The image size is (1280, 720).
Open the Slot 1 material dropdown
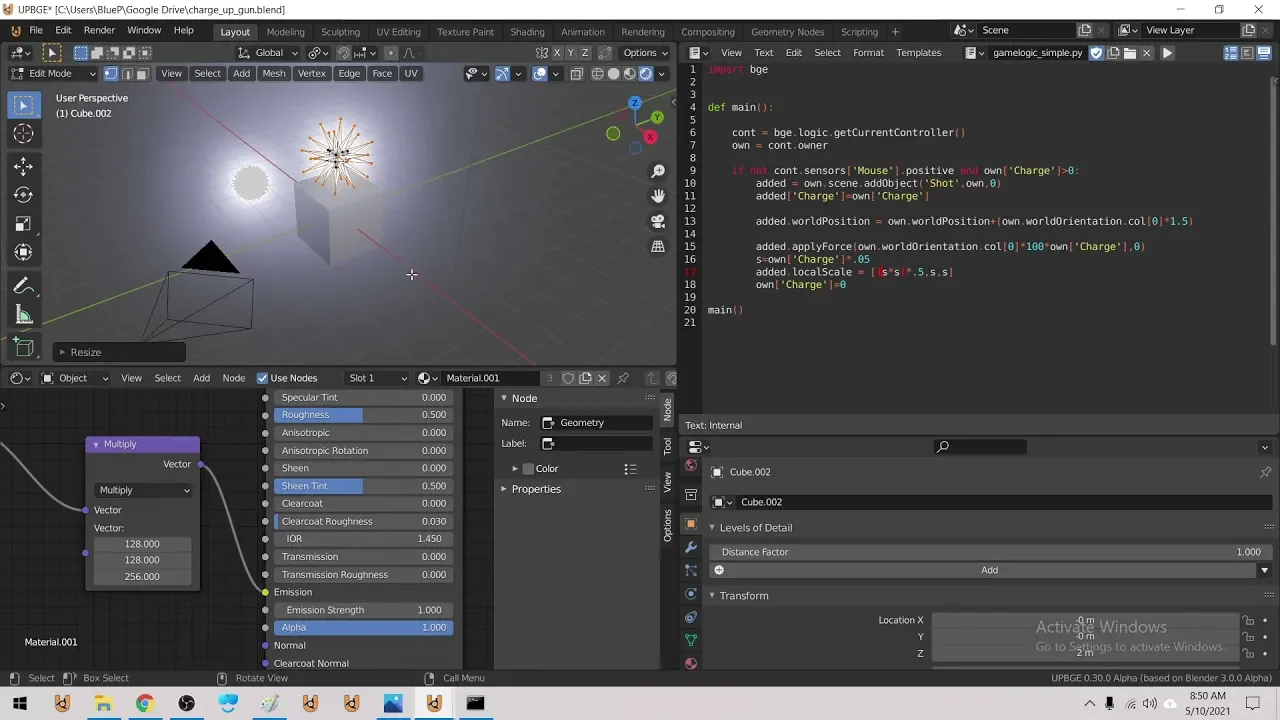377,378
